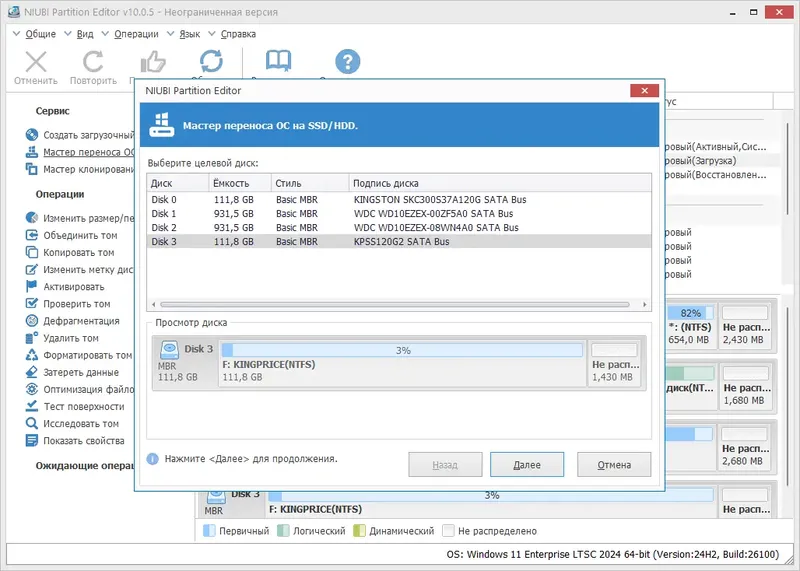Click Изменить размер/переместить sidebar icon
The height and width of the screenshot is (571, 800).
[32, 218]
